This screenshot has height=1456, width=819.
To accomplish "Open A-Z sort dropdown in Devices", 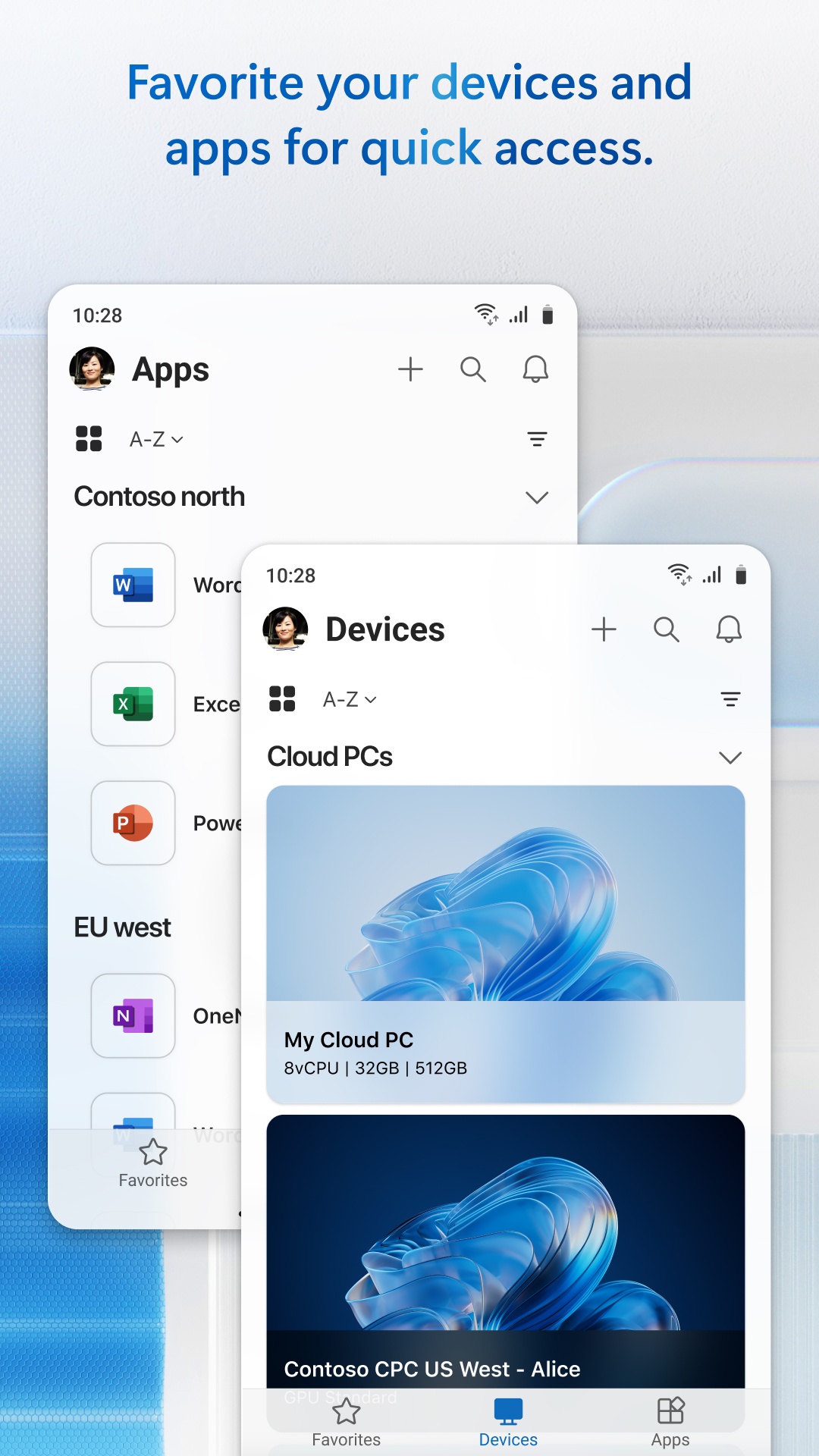I will point(350,699).
